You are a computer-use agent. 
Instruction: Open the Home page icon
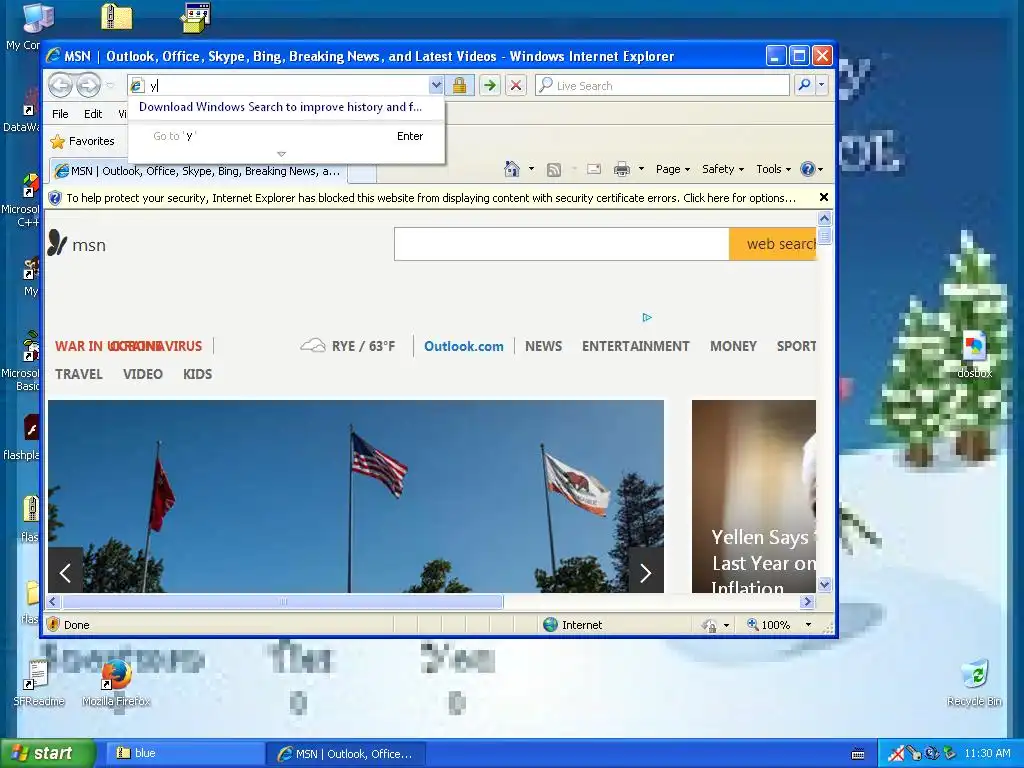512,169
